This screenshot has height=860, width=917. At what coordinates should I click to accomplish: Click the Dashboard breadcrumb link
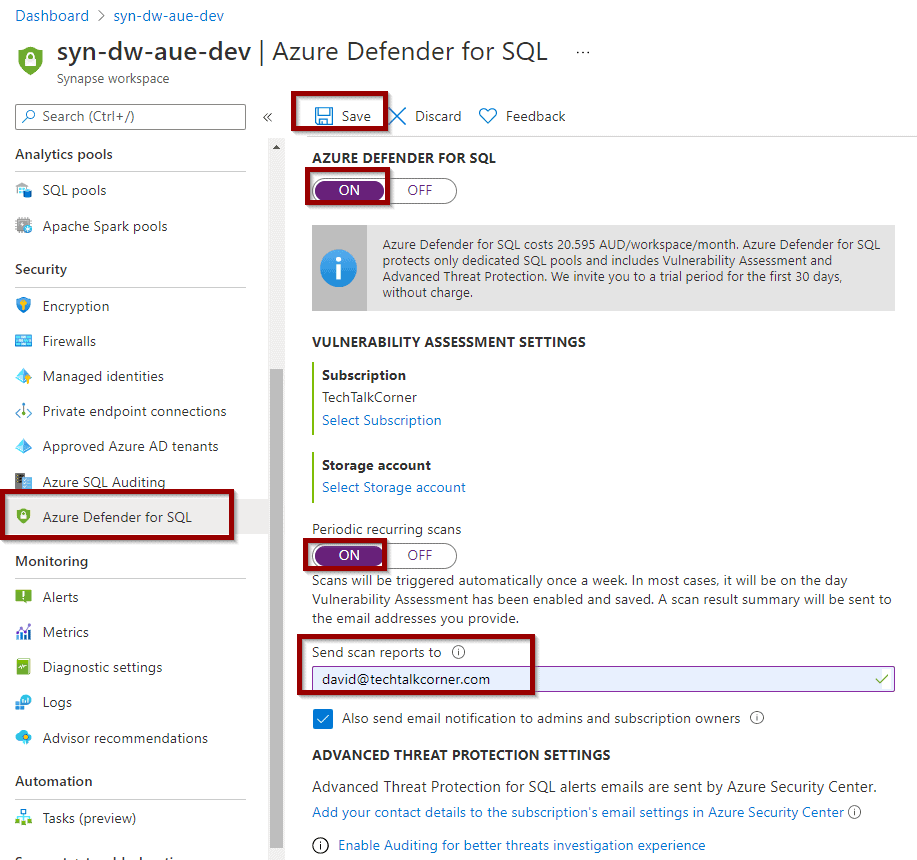pyautogui.click(x=52, y=16)
